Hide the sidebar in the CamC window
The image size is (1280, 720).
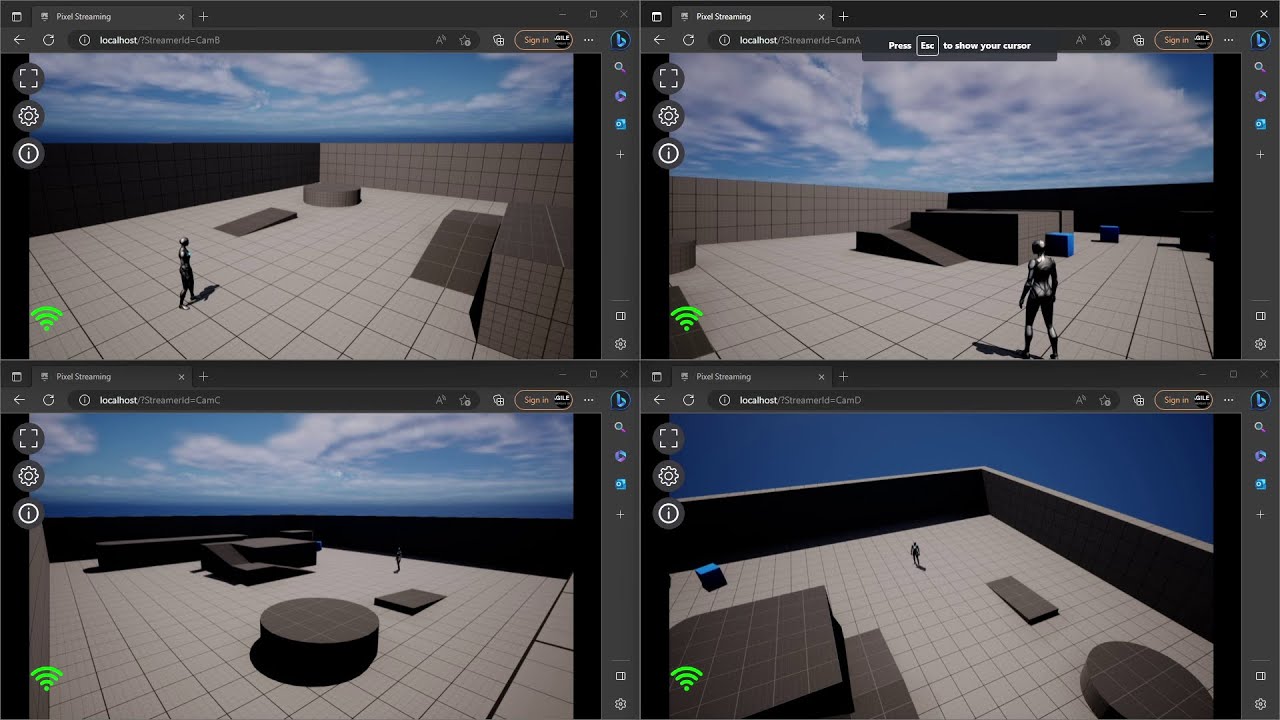(x=620, y=676)
